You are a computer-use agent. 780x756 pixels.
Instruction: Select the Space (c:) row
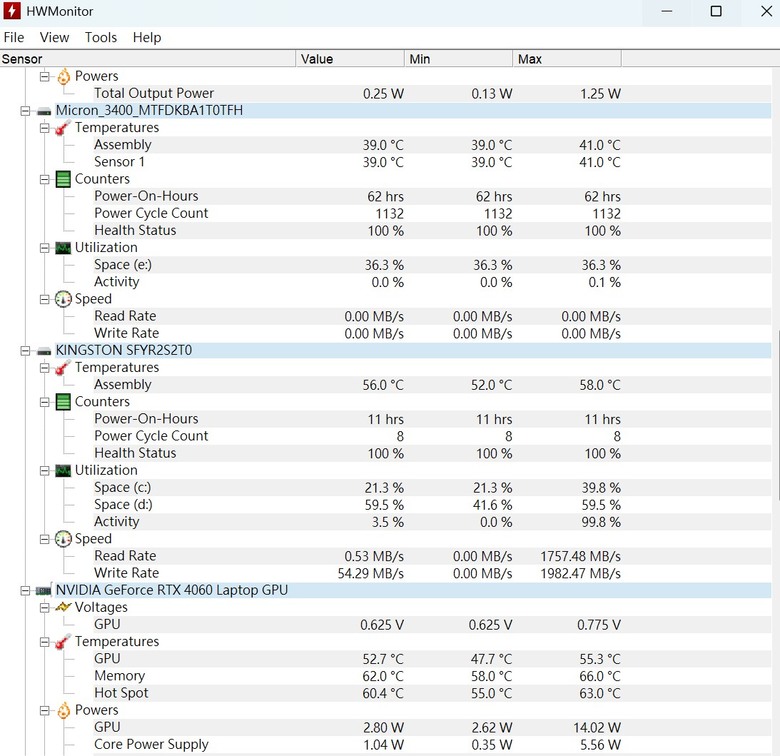432,487
